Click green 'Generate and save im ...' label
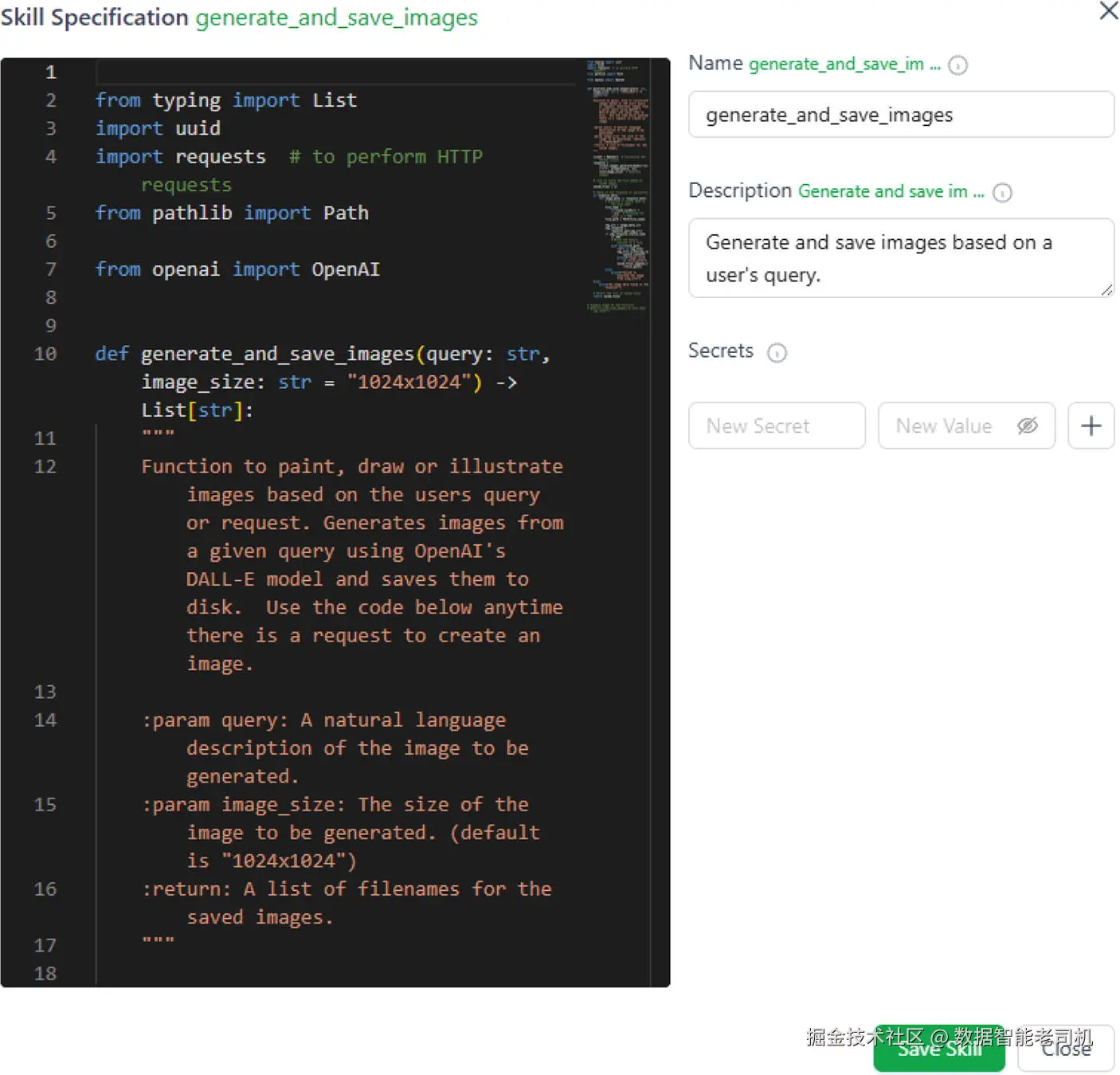The image size is (1120, 1075). click(891, 191)
